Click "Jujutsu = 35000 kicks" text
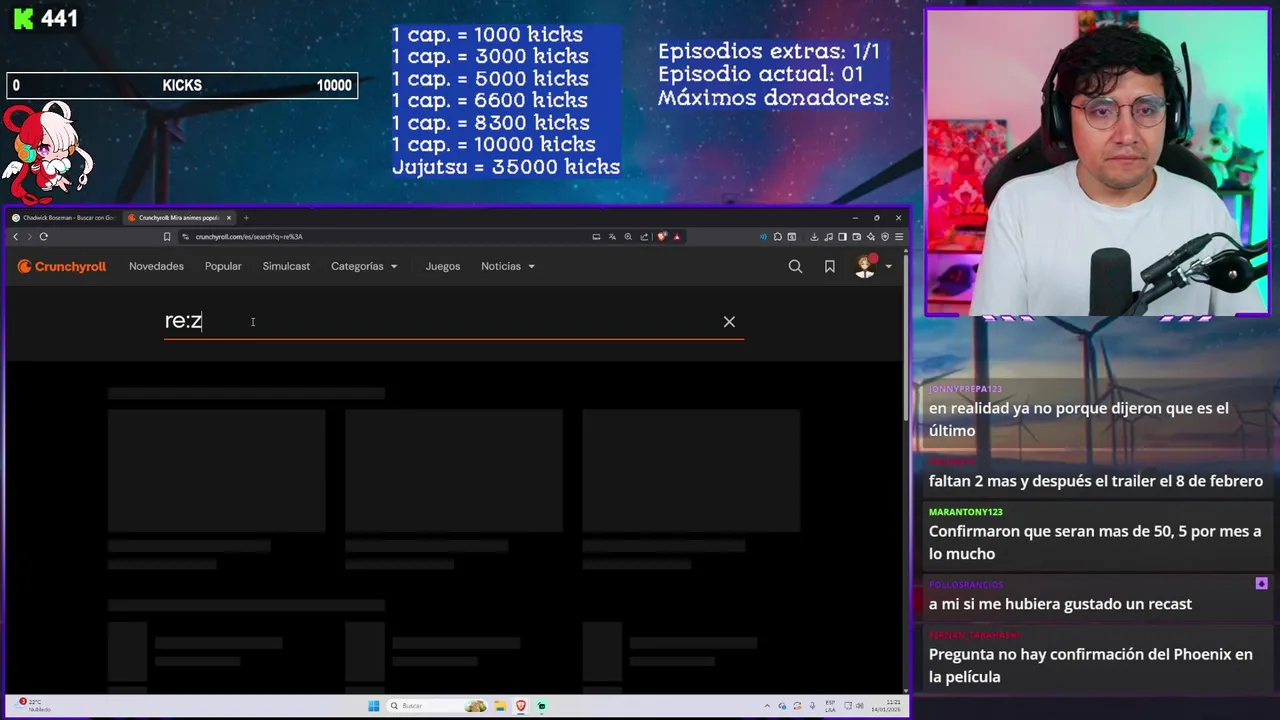The image size is (1280, 720). (506, 167)
